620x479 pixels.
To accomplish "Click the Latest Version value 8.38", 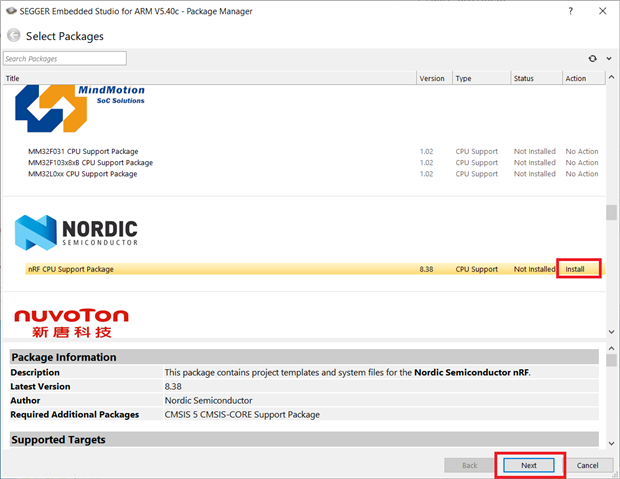I will (173, 386).
